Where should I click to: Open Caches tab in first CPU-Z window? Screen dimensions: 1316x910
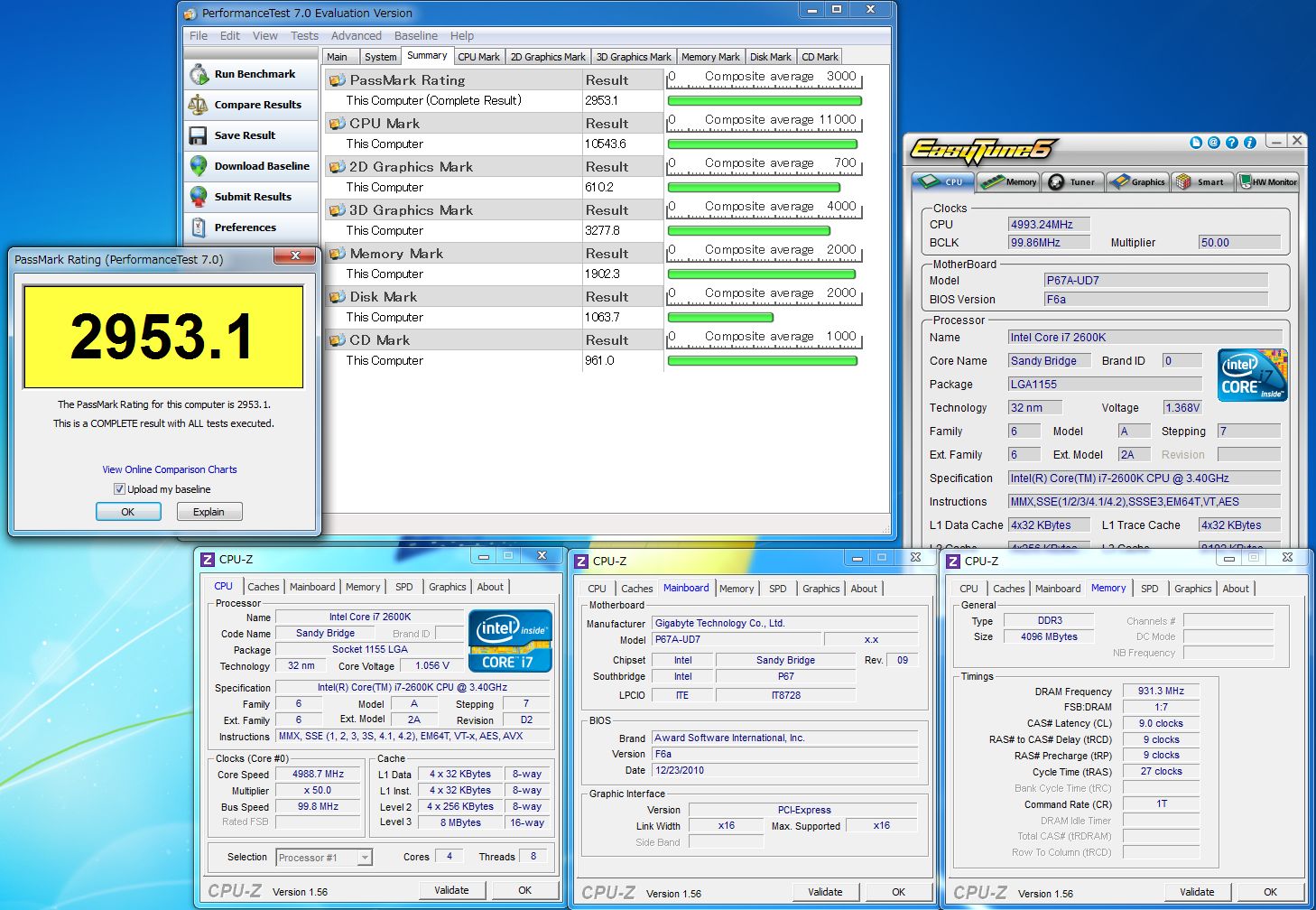[x=264, y=587]
